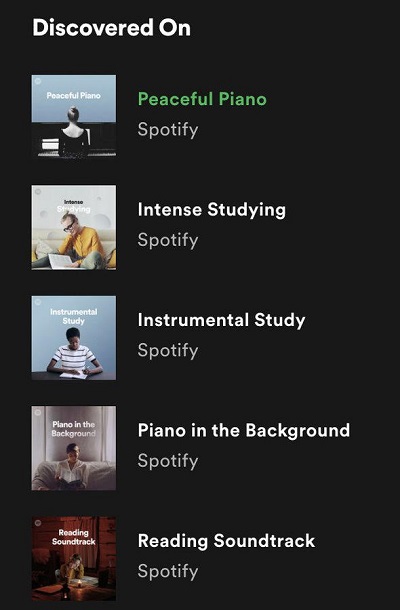Screen dimensions: 400x610
Task: Click Spotify under Peaceful Piano
Action: click(x=168, y=130)
